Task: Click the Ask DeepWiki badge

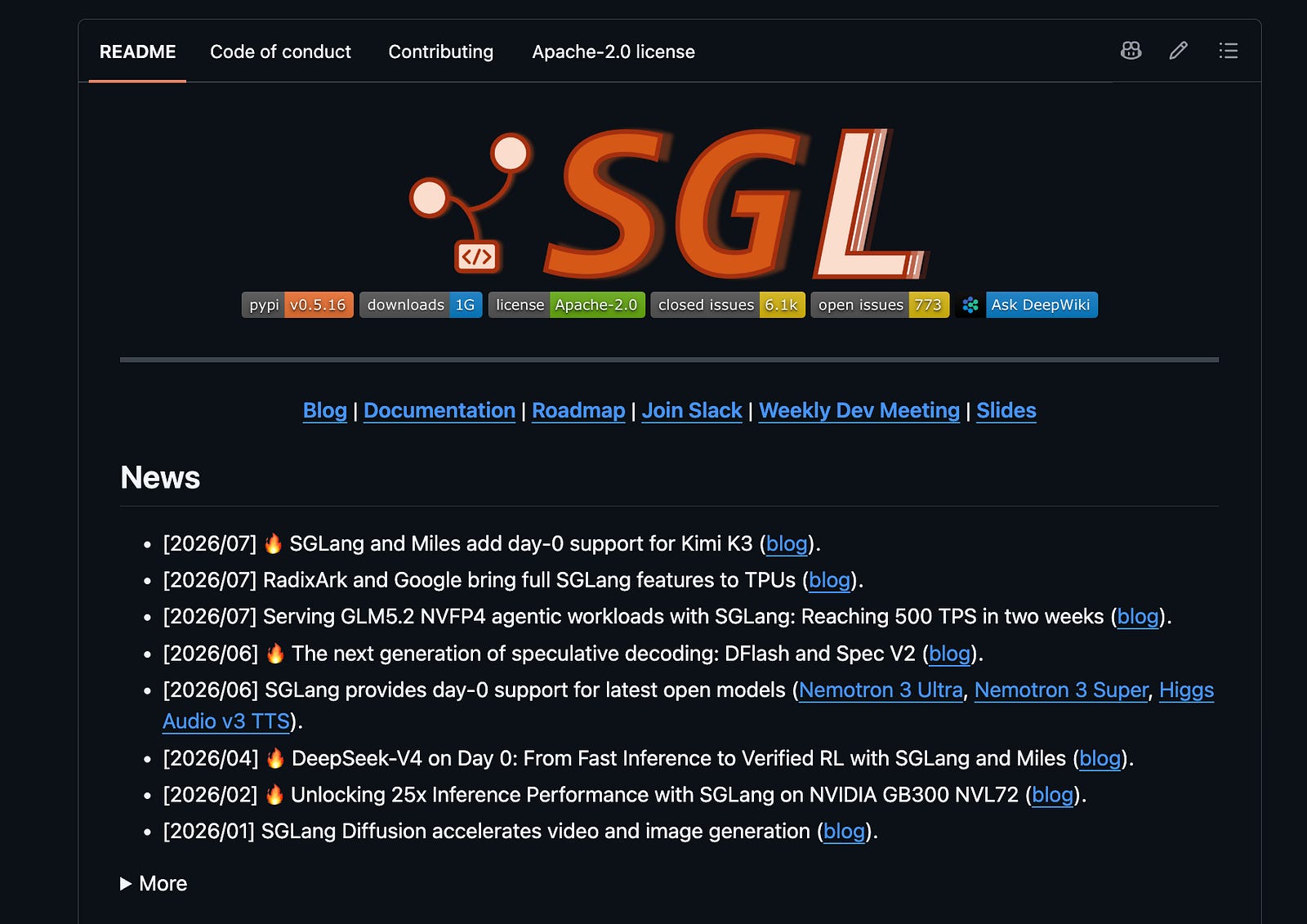Action: 1026,305
